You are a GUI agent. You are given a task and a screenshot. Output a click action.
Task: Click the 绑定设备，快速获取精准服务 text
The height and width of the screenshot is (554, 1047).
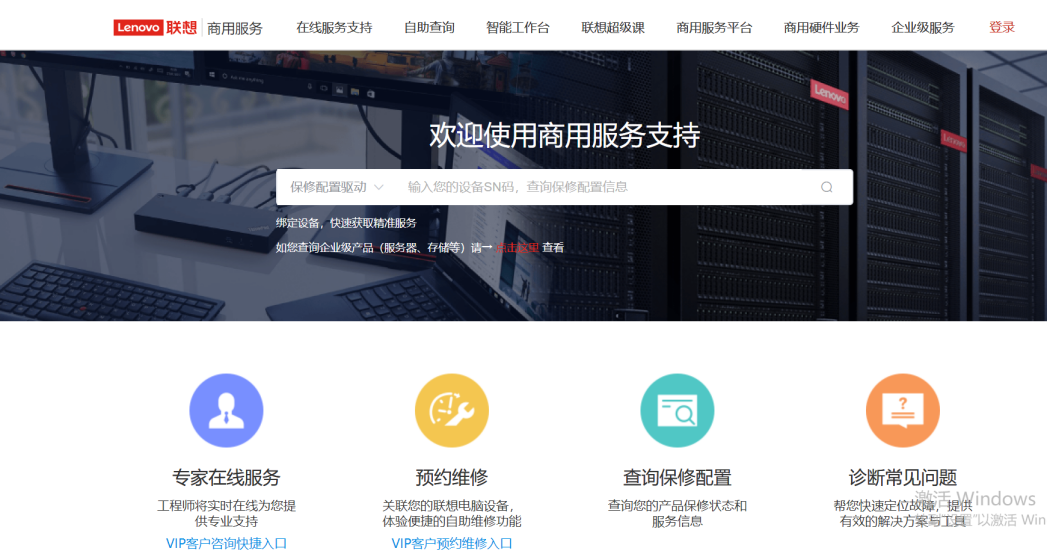click(x=346, y=223)
